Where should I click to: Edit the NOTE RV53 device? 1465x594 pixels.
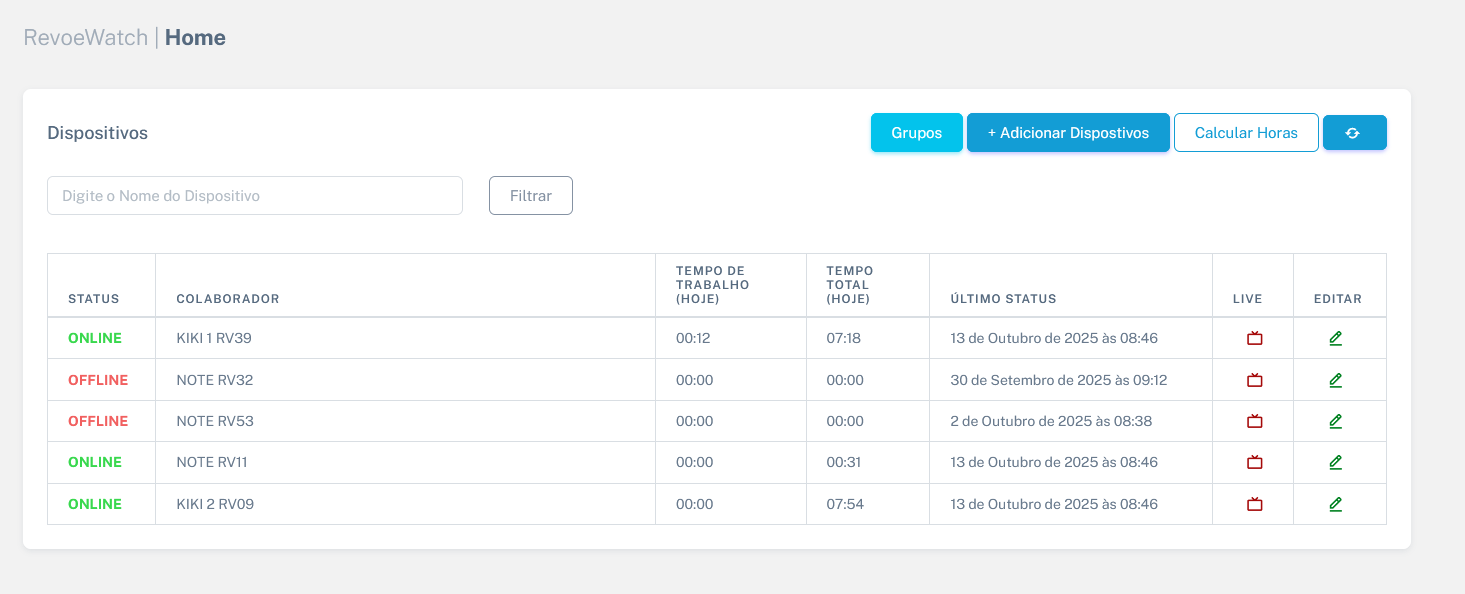tap(1335, 422)
